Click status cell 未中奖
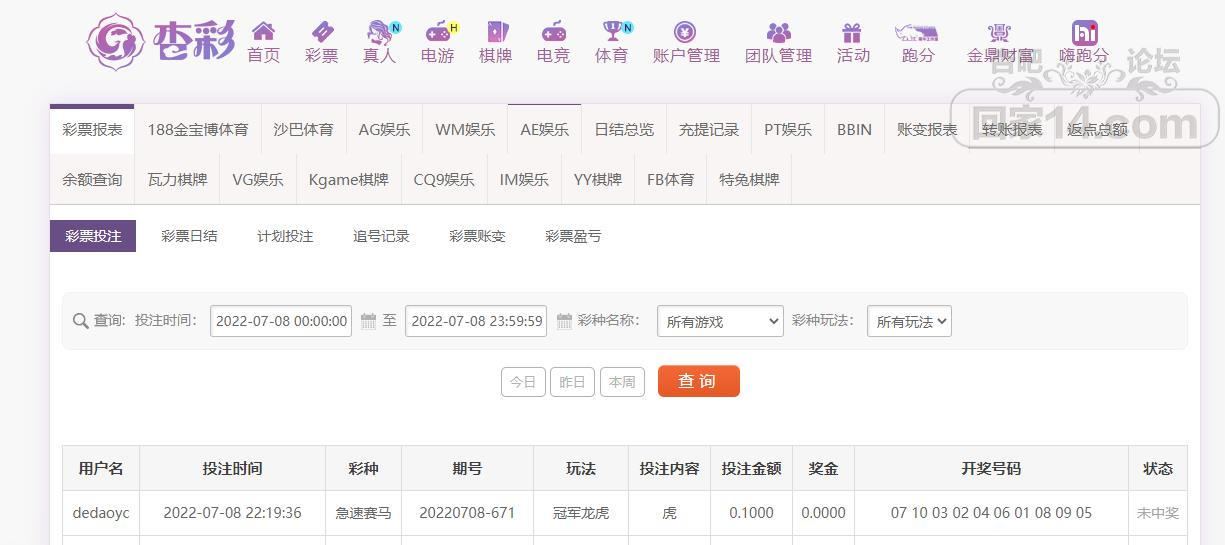This screenshot has height=545, width=1225. pos(1158,513)
